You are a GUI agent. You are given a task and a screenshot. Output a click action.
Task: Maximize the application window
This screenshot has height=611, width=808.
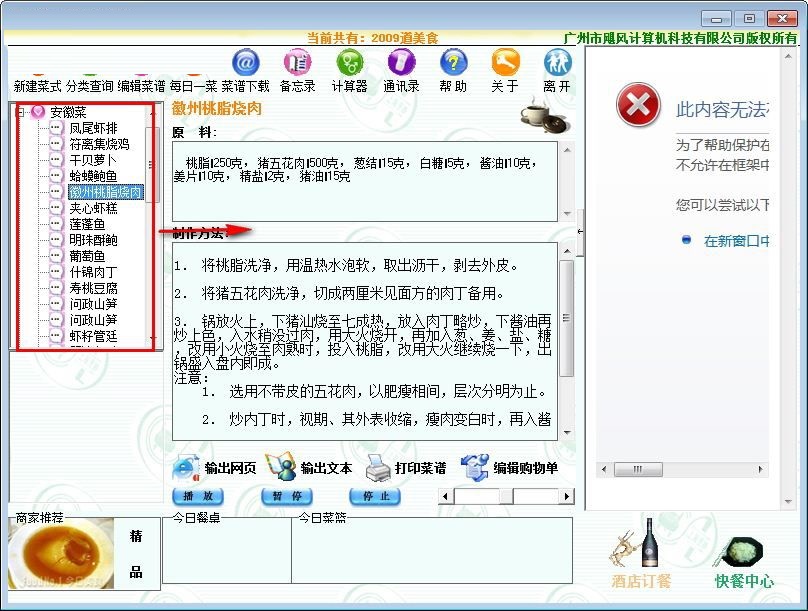[749, 19]
